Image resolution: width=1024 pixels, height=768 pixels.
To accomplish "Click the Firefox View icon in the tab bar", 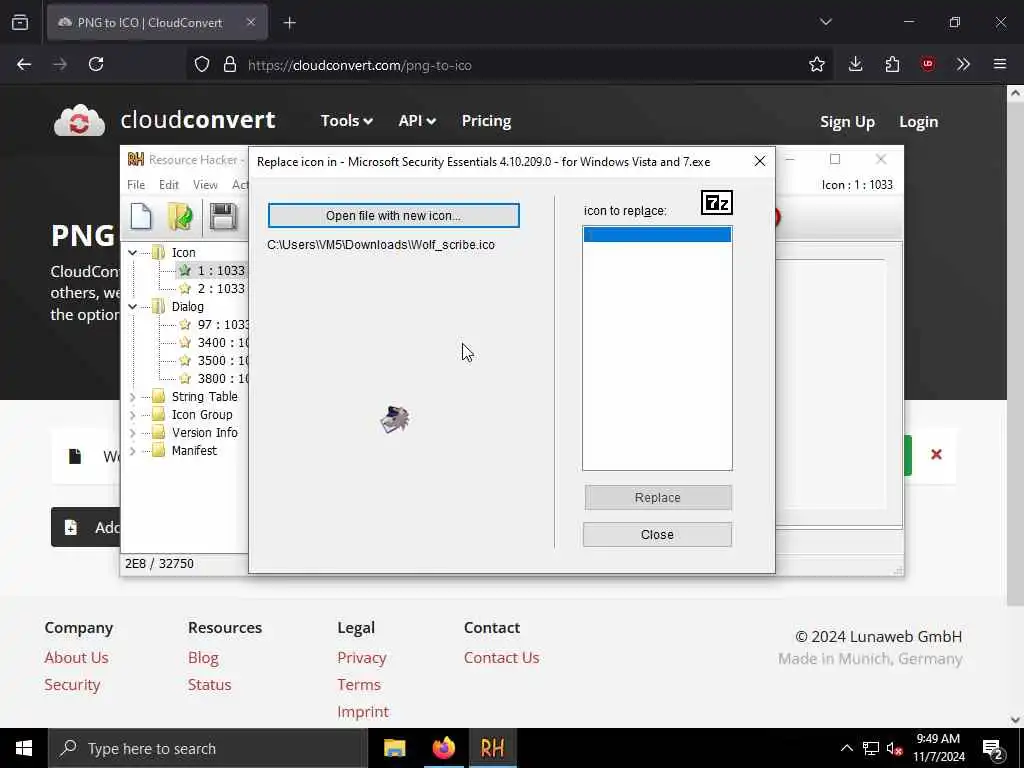I will pos(20,23).
